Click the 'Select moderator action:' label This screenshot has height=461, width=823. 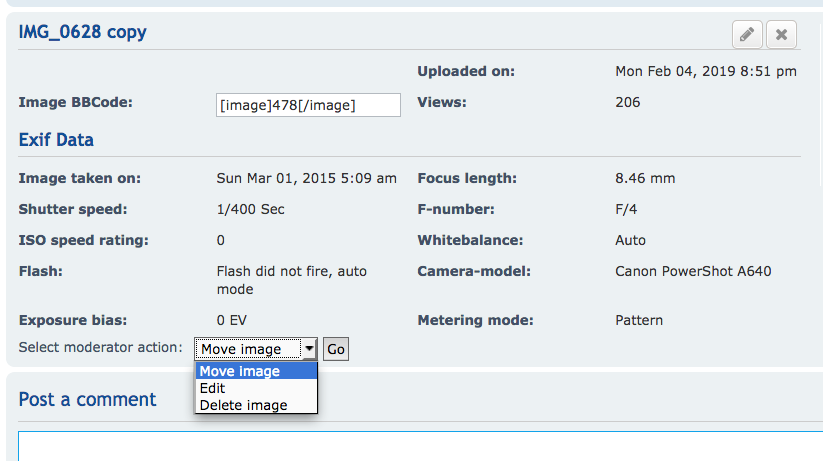pos(100,348)
